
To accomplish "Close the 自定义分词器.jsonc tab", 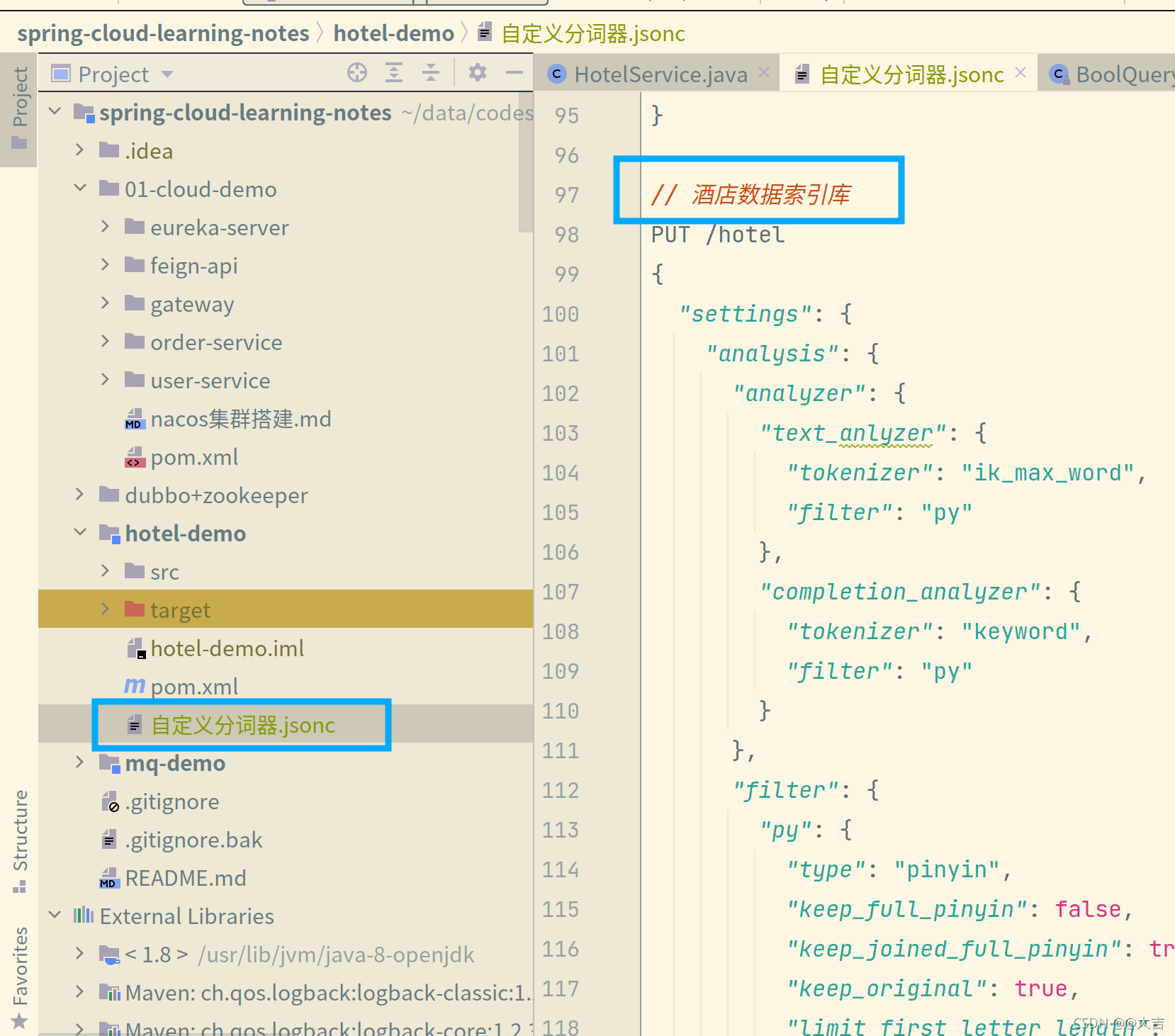I will click(1021, 73).
